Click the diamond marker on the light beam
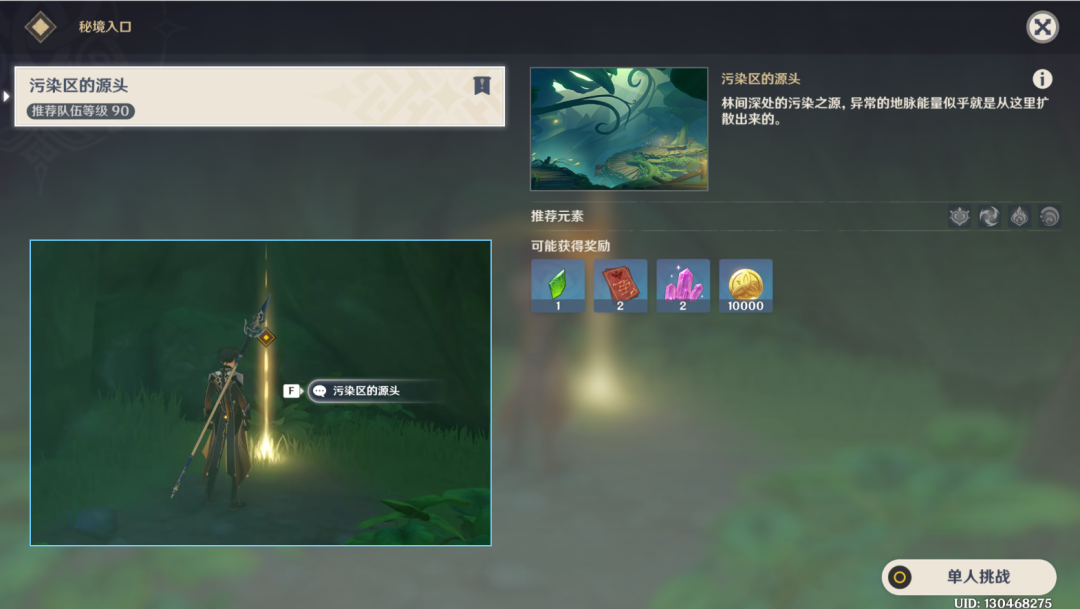Screen dimensions: 1080x609 [267, 338]
